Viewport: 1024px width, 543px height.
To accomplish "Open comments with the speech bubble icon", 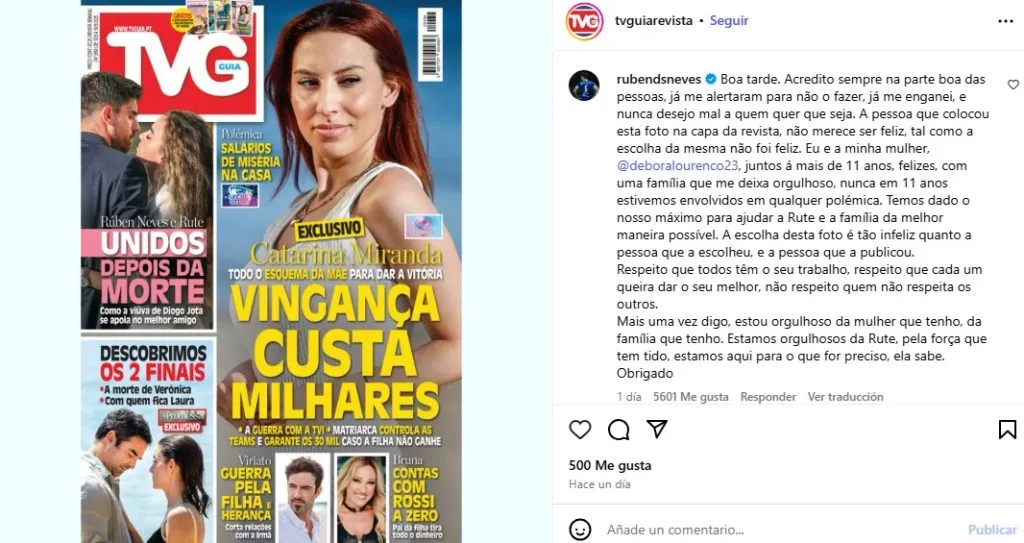I will coord(618,429).
